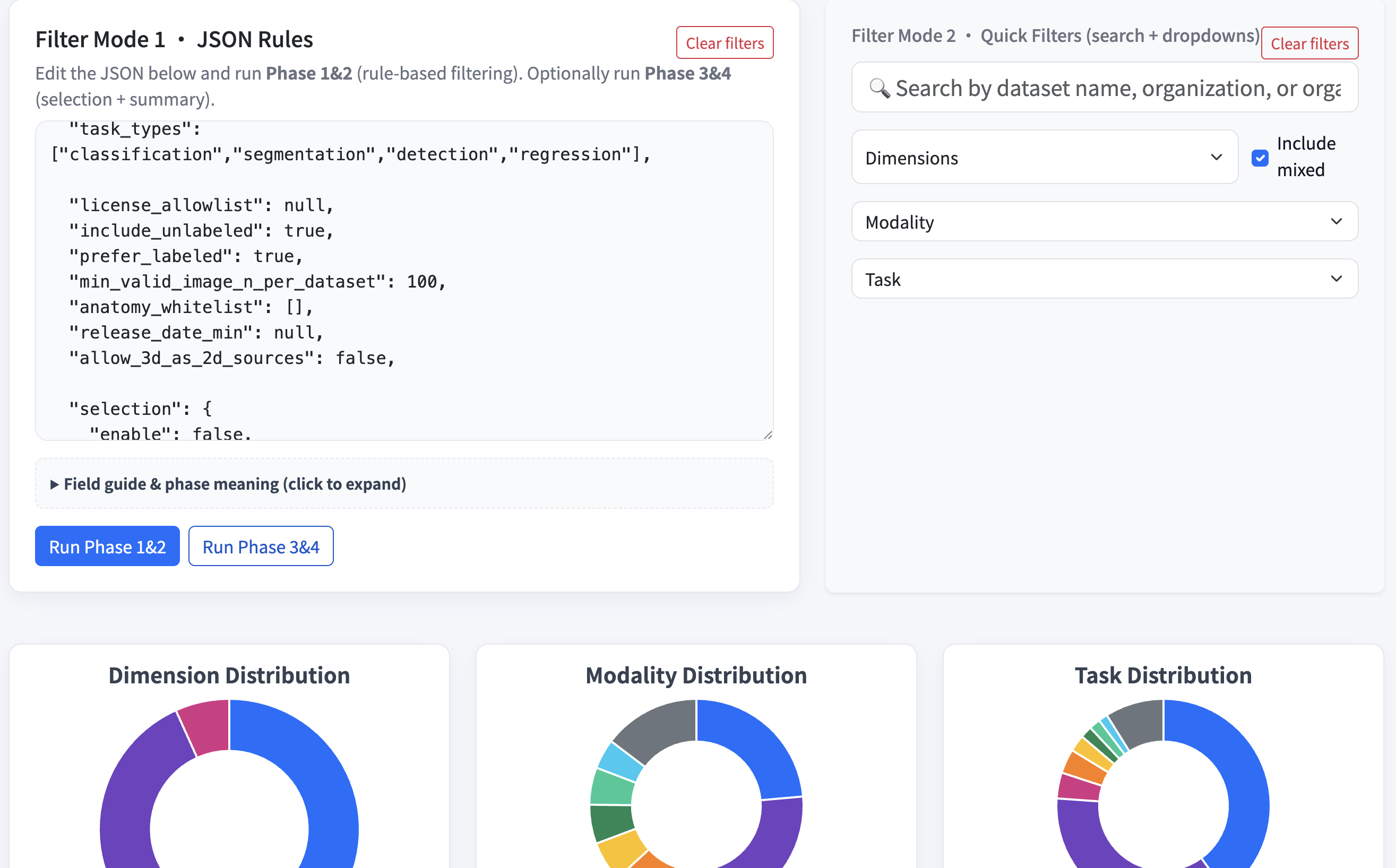Viewport: 1396px width, 868px height.
Task: Click the Task dropdown chevron arrow
Action: 1335,279
